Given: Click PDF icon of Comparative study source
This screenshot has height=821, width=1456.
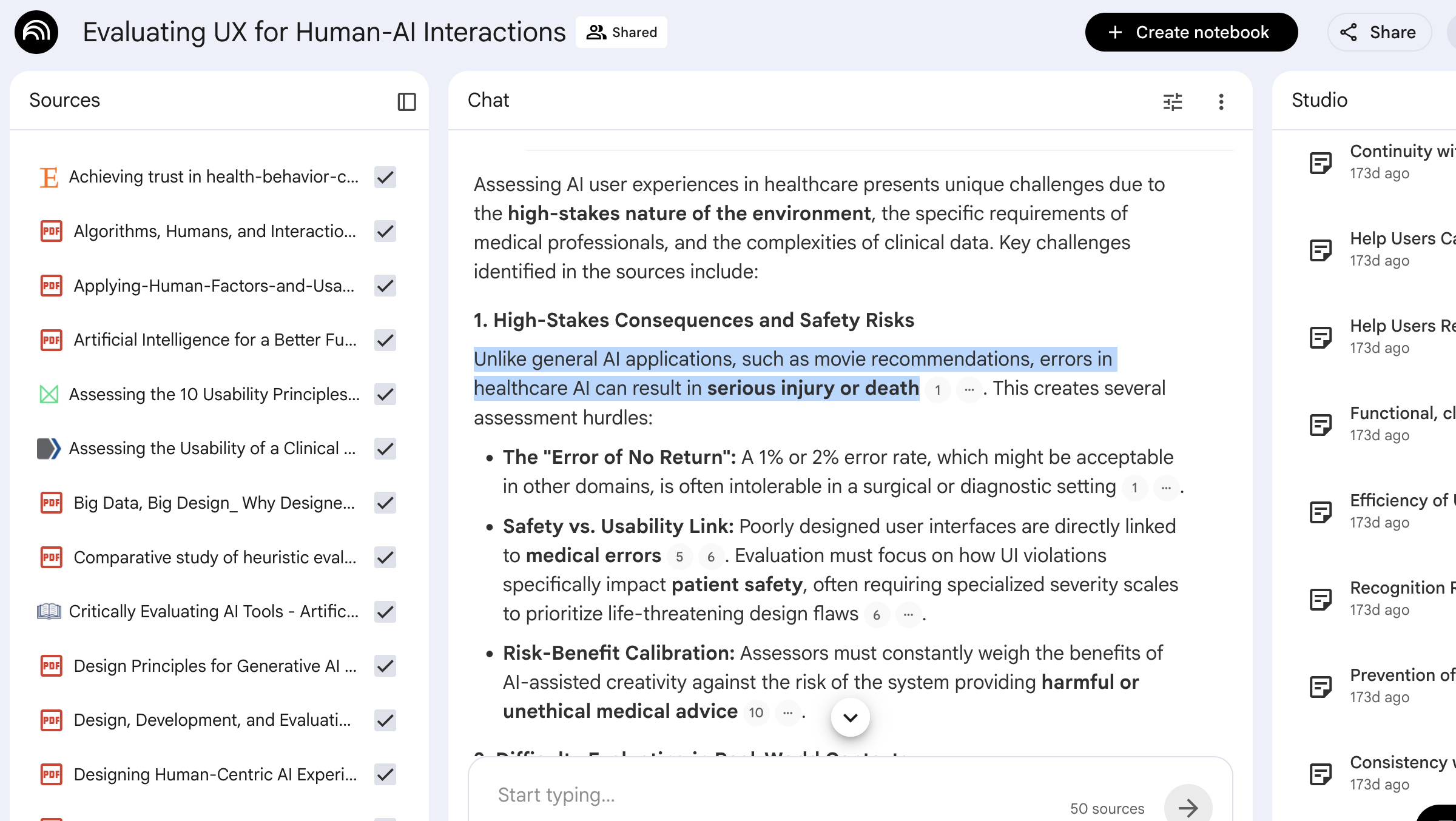Looking at the screenshot, I should (x=51, y=557).
